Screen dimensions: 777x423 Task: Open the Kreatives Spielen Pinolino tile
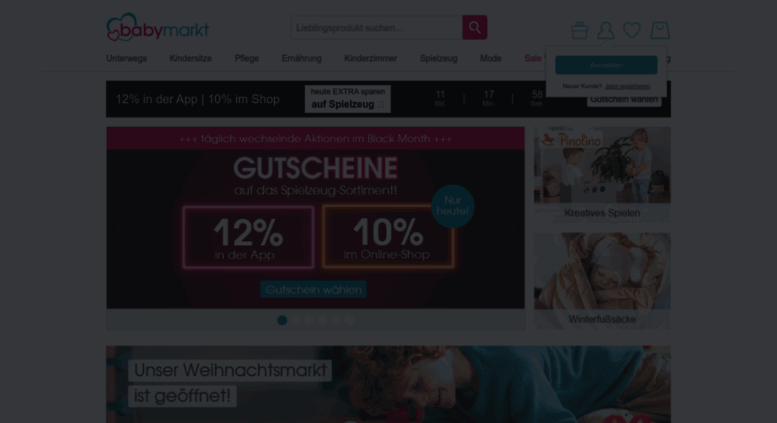pyautogui.click(x=602, y=174)
